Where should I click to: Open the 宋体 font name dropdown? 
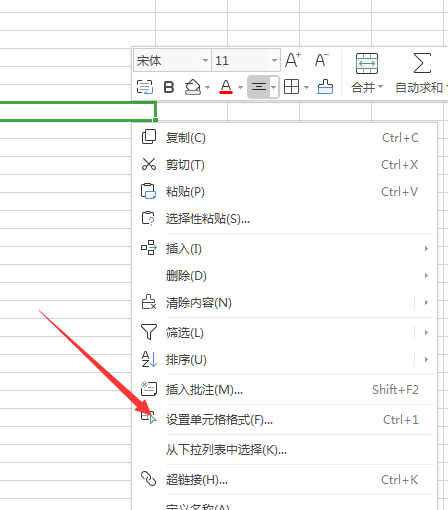pyautogui.click(x=172, y=60)
